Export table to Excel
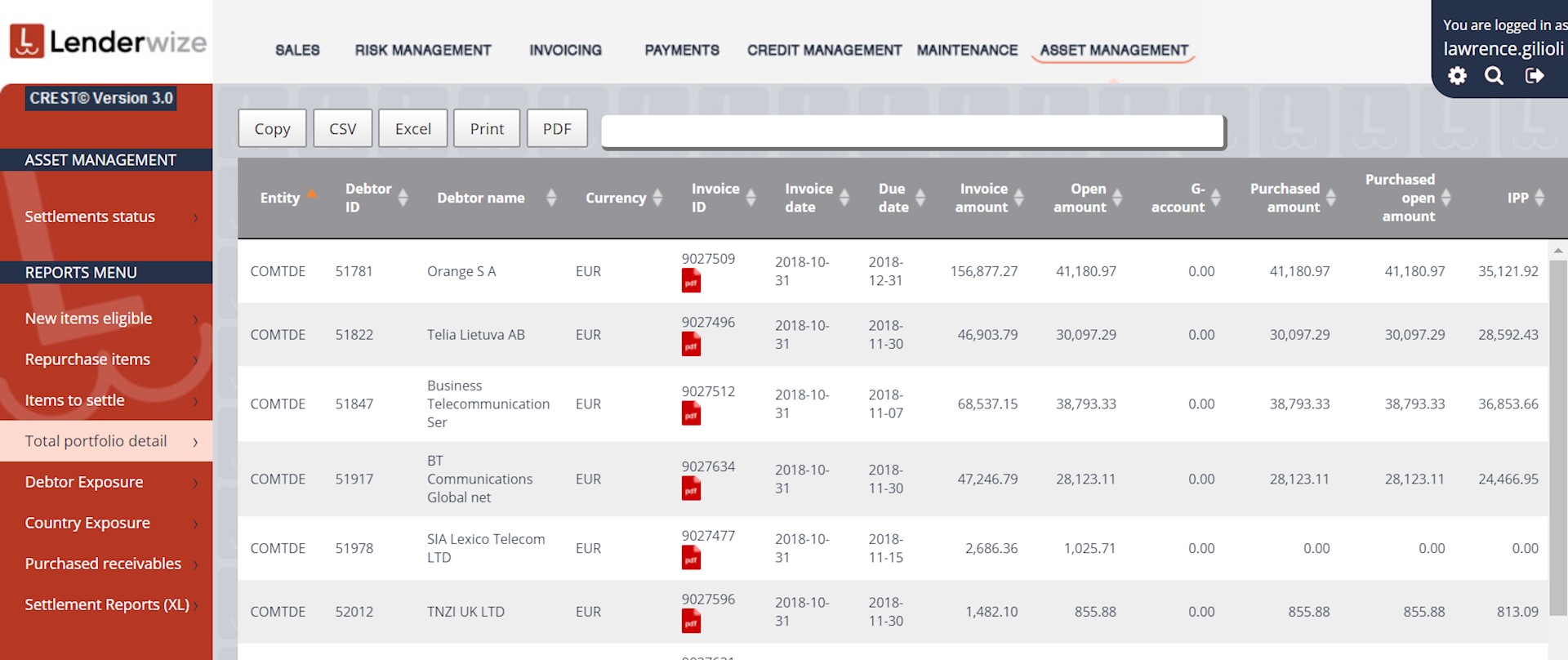Viewport: 1568px width, 660px height. click(x=412, y=128)
